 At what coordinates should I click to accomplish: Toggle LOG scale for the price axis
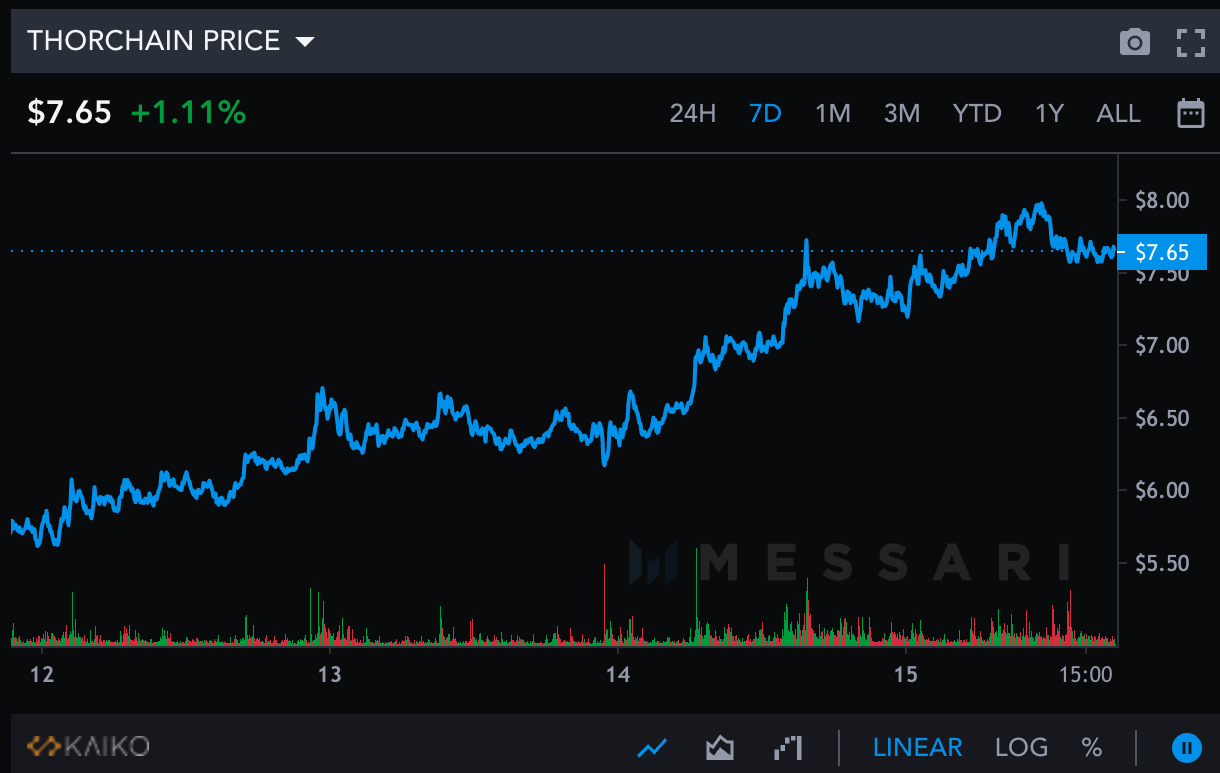(x=1022, y=747)
